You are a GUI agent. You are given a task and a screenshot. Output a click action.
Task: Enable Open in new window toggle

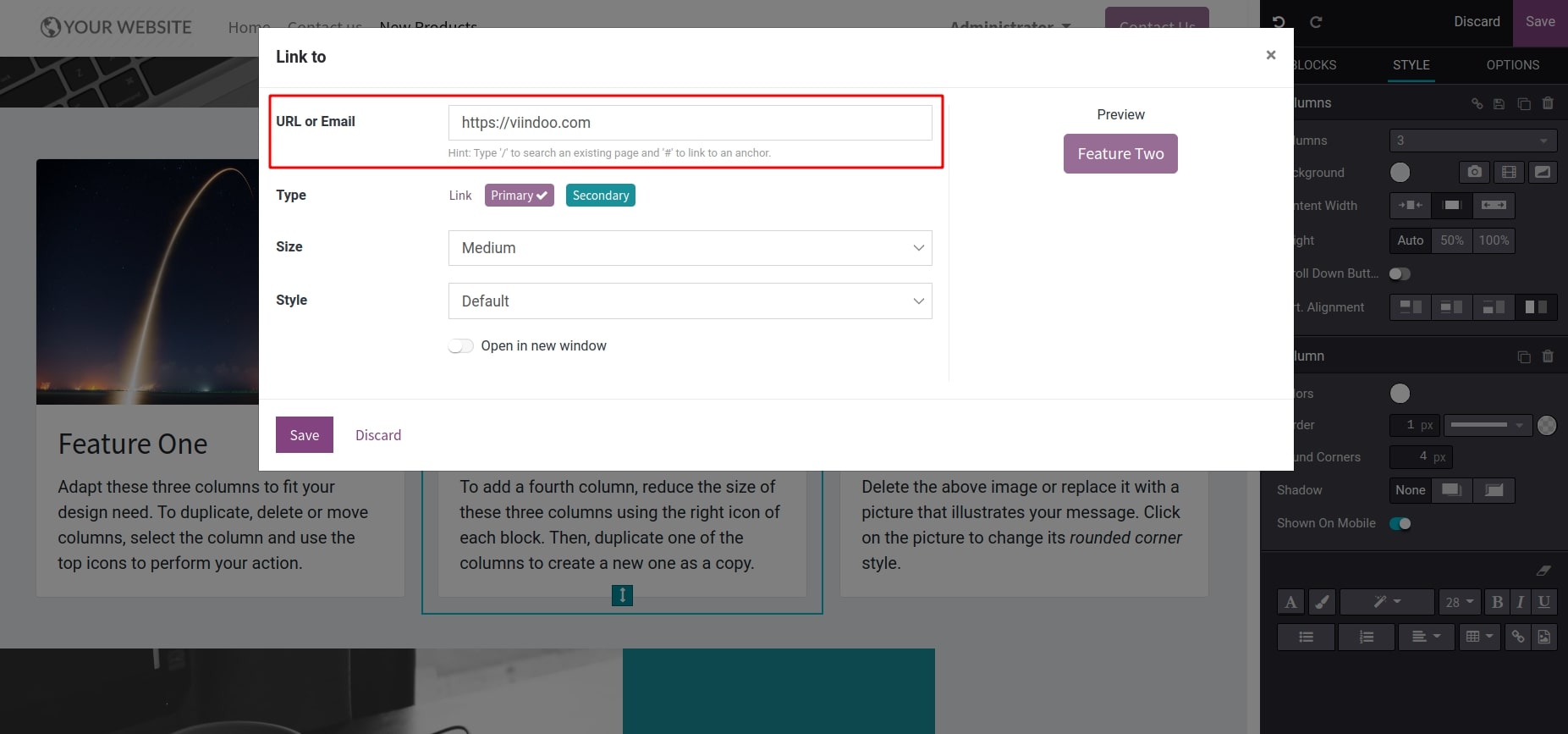click(x=460, y=346)
